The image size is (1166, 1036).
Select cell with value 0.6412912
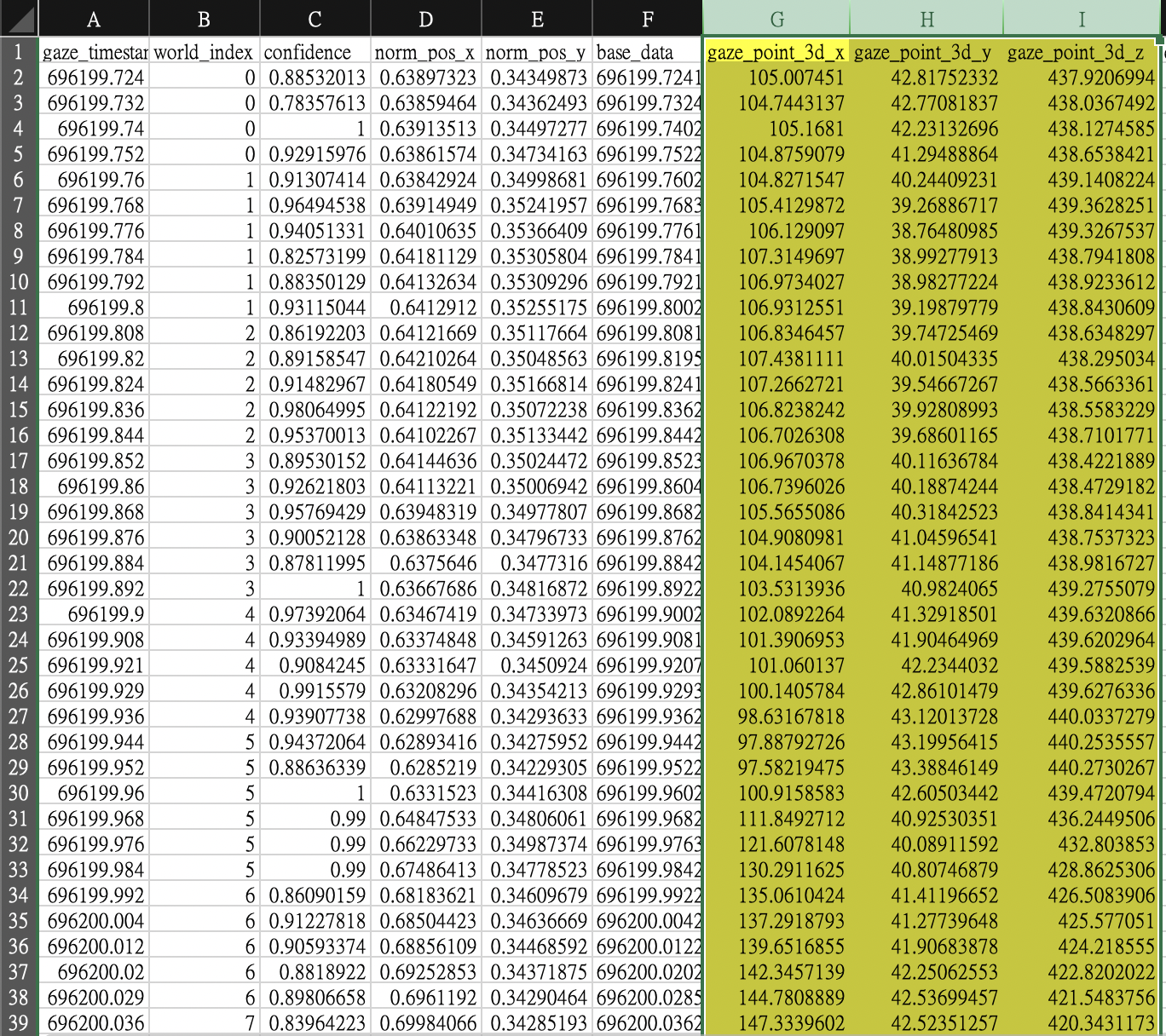tap(425, 308)
